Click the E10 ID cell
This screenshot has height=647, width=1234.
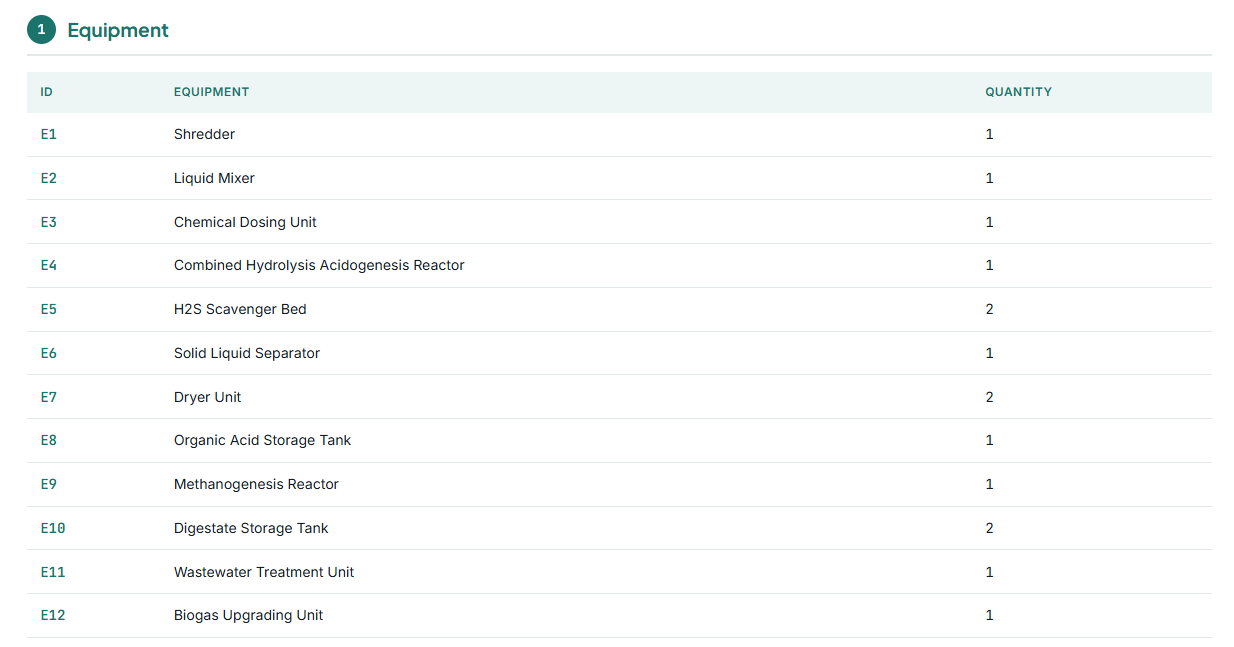tap(53, 528)
